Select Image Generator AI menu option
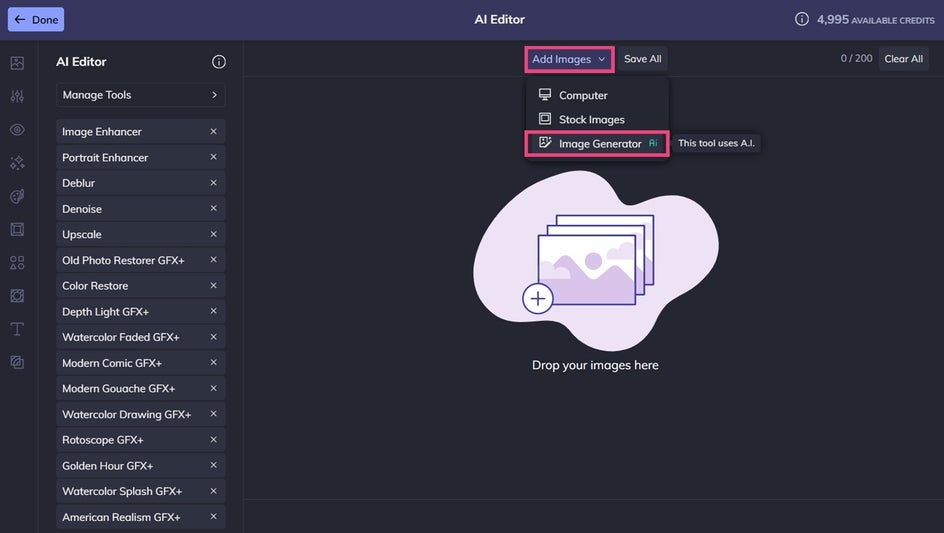Screen dimensions: 944x533 [597, 143]
